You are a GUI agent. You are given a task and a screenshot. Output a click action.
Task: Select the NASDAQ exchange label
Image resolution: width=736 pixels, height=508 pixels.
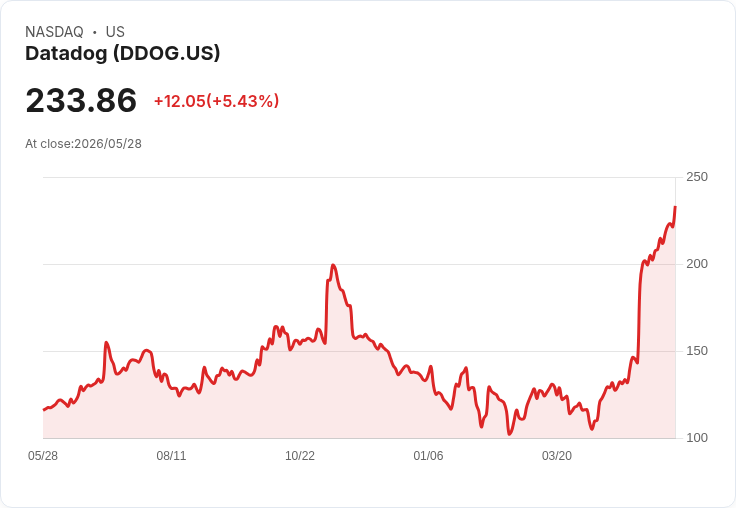[x=54, y=31]
